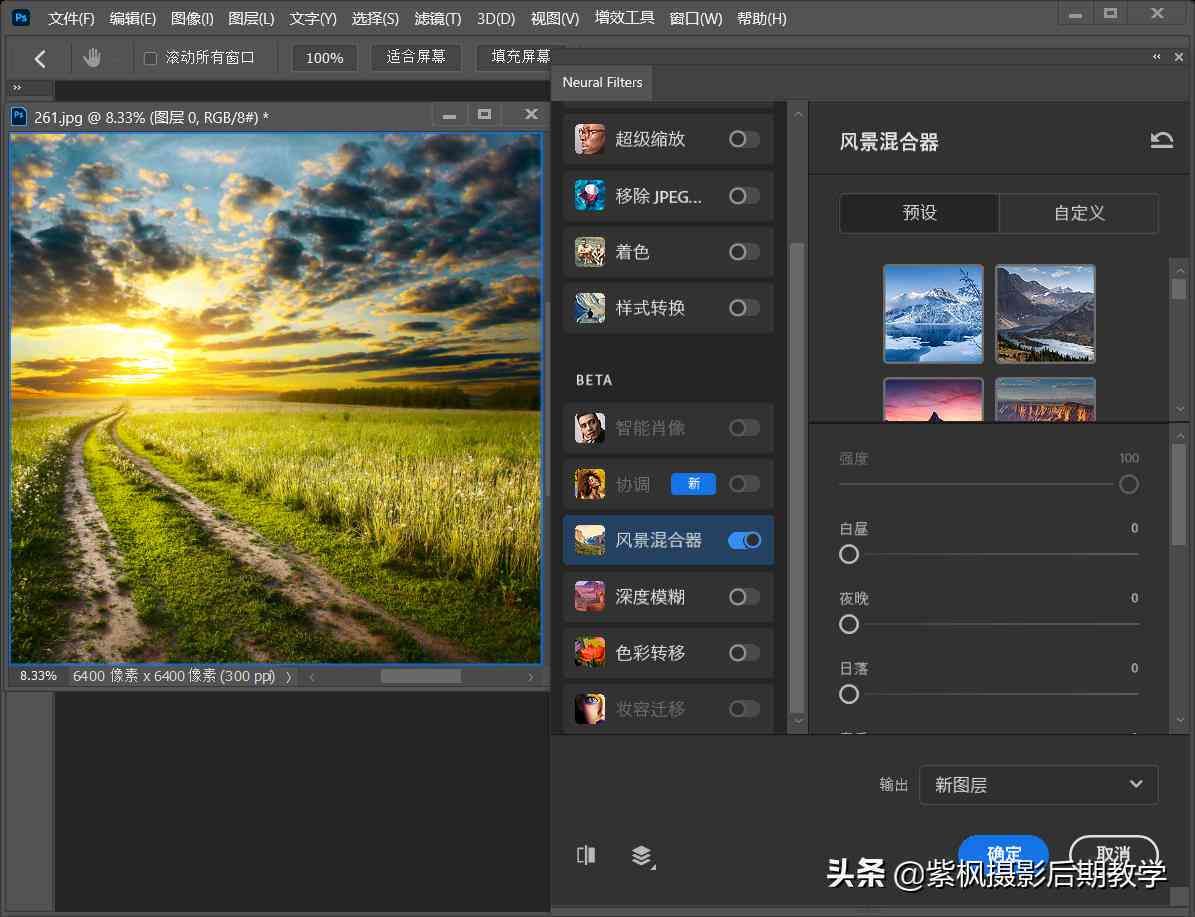1195x917 pixels.
Task: Toggle the 协调 filter switch
Action: click(x=744, y=484)
